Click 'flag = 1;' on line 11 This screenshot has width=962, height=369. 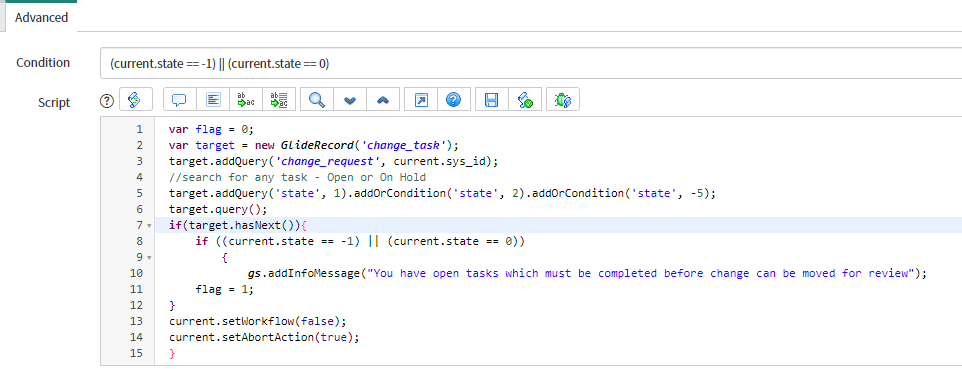(x=224, y=289)
